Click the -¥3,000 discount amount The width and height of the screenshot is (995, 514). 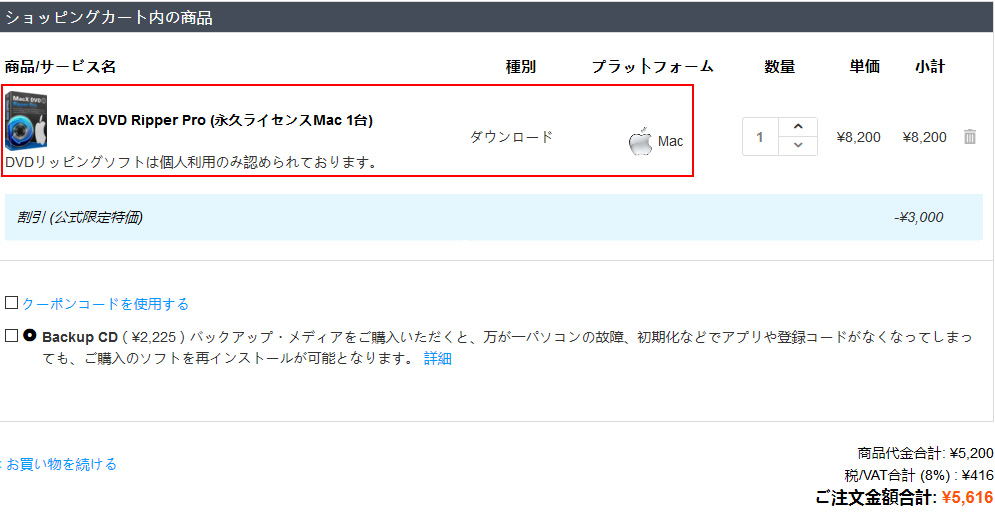919,217
